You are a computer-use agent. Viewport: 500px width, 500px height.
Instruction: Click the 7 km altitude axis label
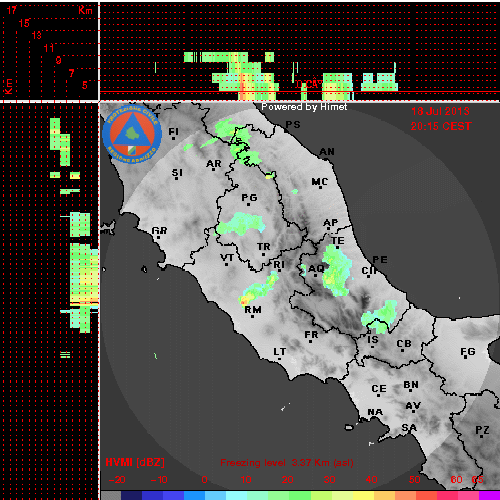click(x=71, y=73)
